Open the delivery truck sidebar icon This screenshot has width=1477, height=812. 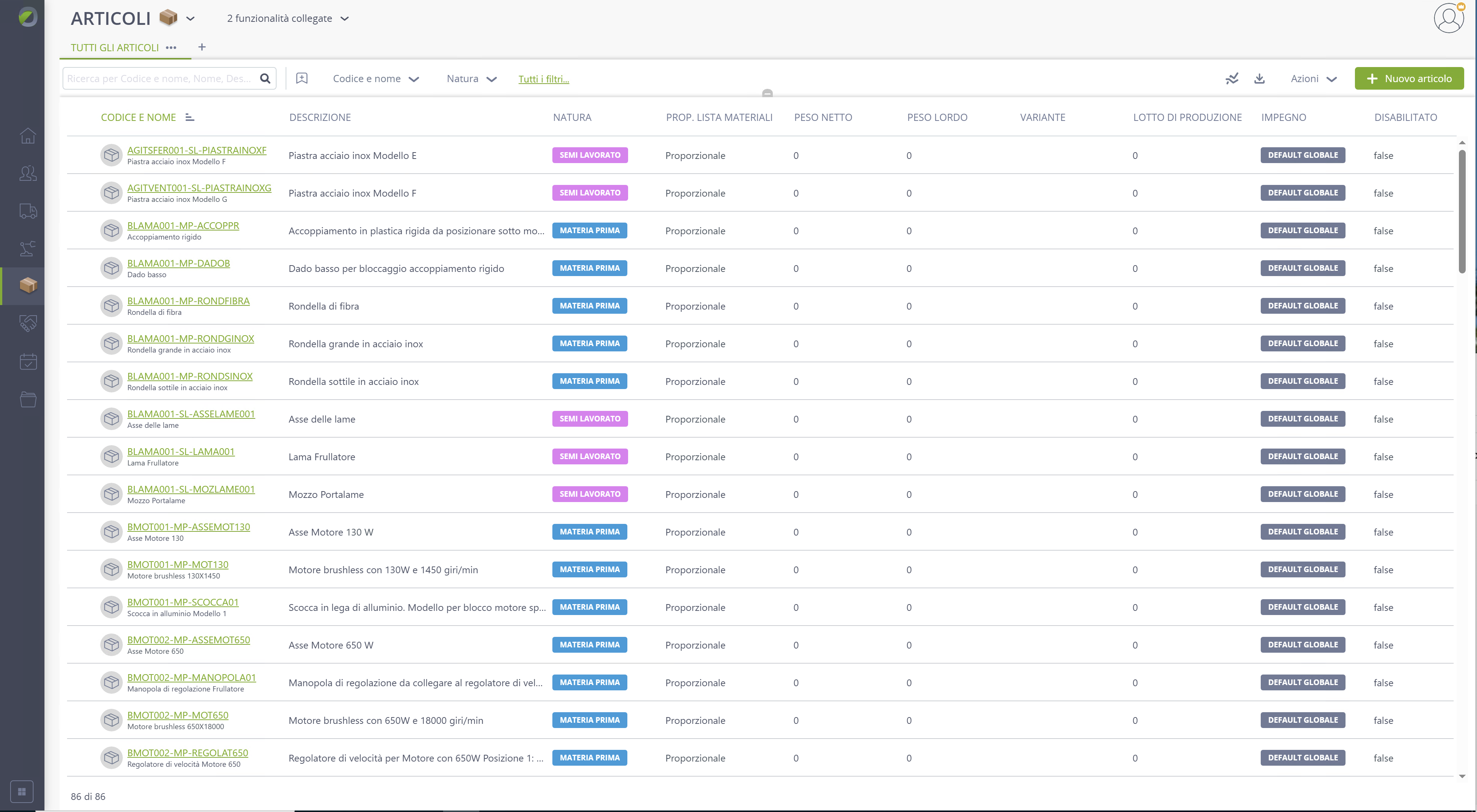[x=28, y=211]
